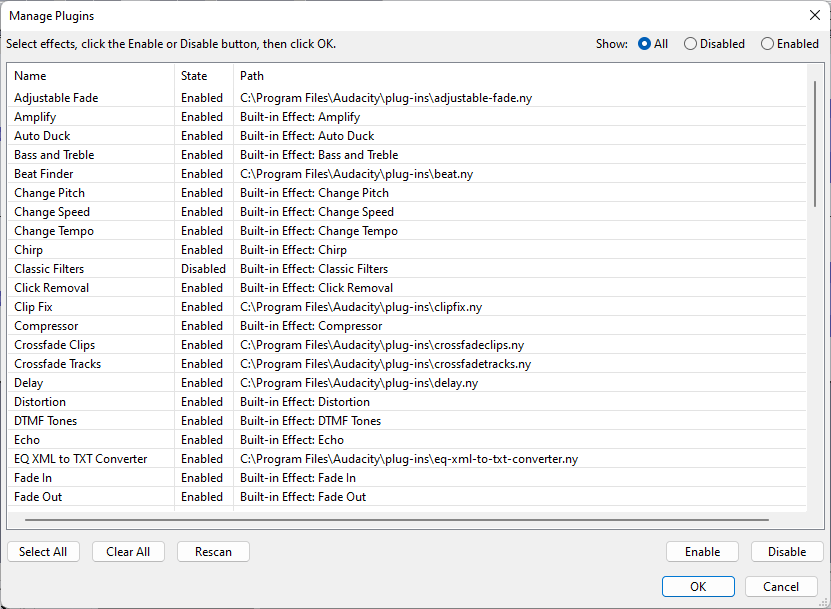Sort plugins by the Path column
The height and width of the screenshot is (609, 831).
(x=248, y=75)
